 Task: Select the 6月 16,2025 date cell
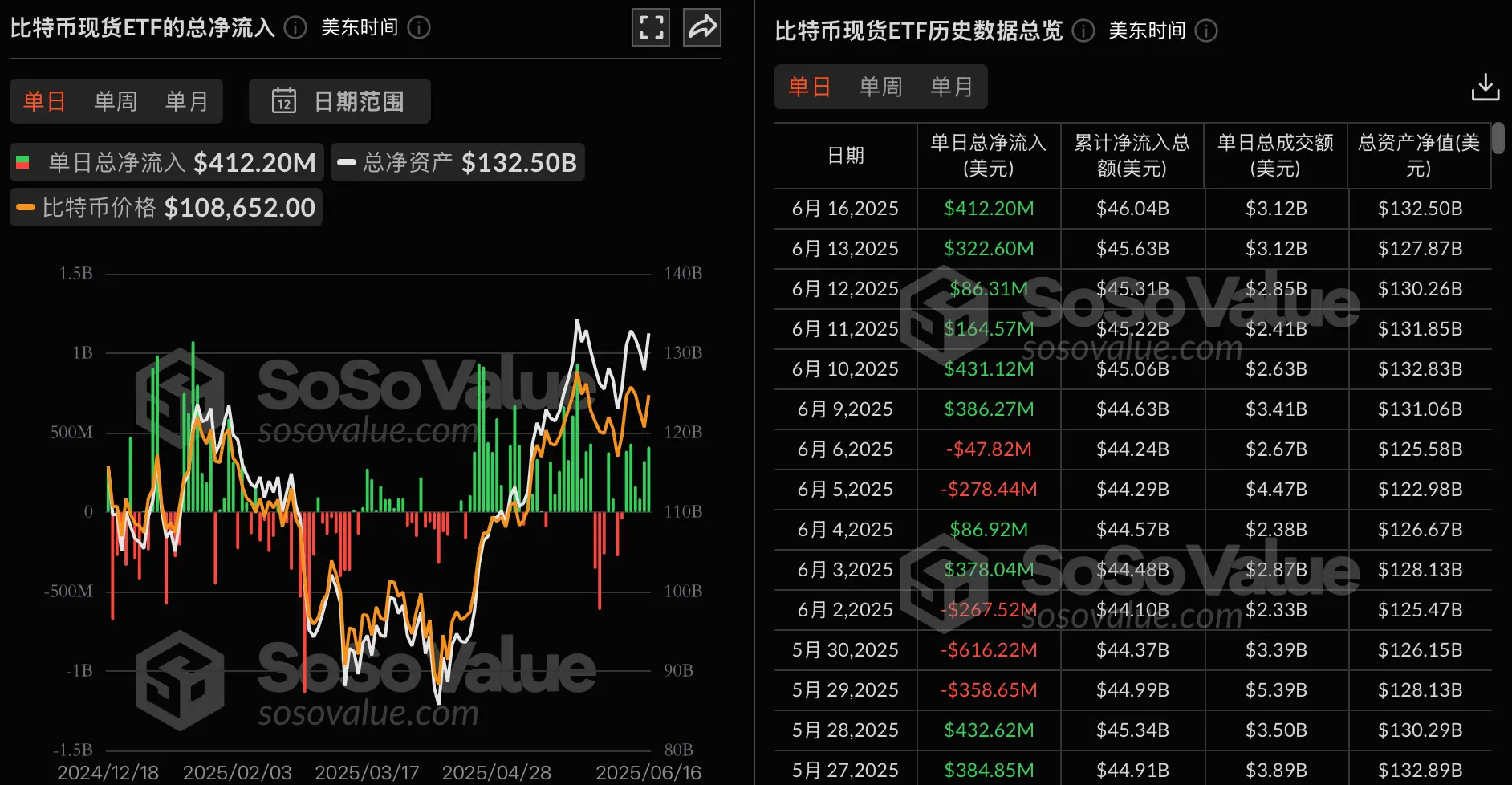845,209
